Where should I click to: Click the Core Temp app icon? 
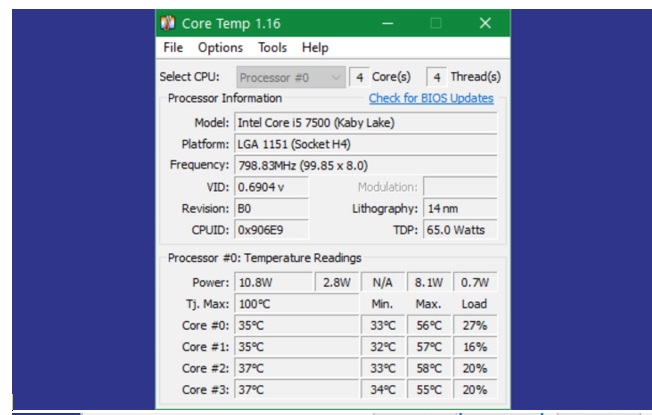click(168, 23)
